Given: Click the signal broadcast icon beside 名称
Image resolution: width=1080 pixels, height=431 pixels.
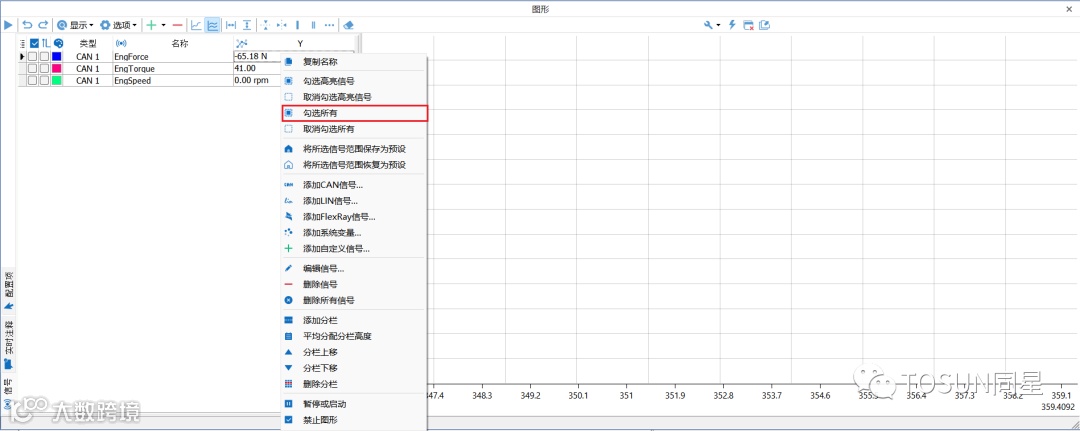Looking at the screenshot, I should (121, 43).
